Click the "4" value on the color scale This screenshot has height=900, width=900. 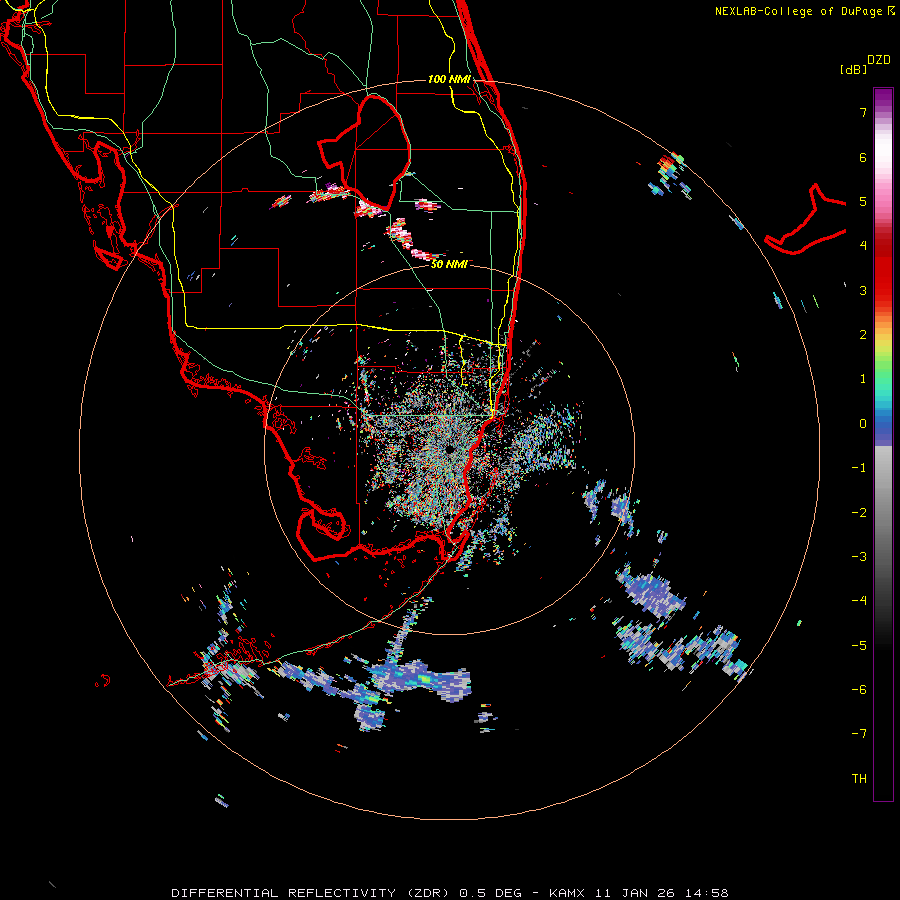863,246
